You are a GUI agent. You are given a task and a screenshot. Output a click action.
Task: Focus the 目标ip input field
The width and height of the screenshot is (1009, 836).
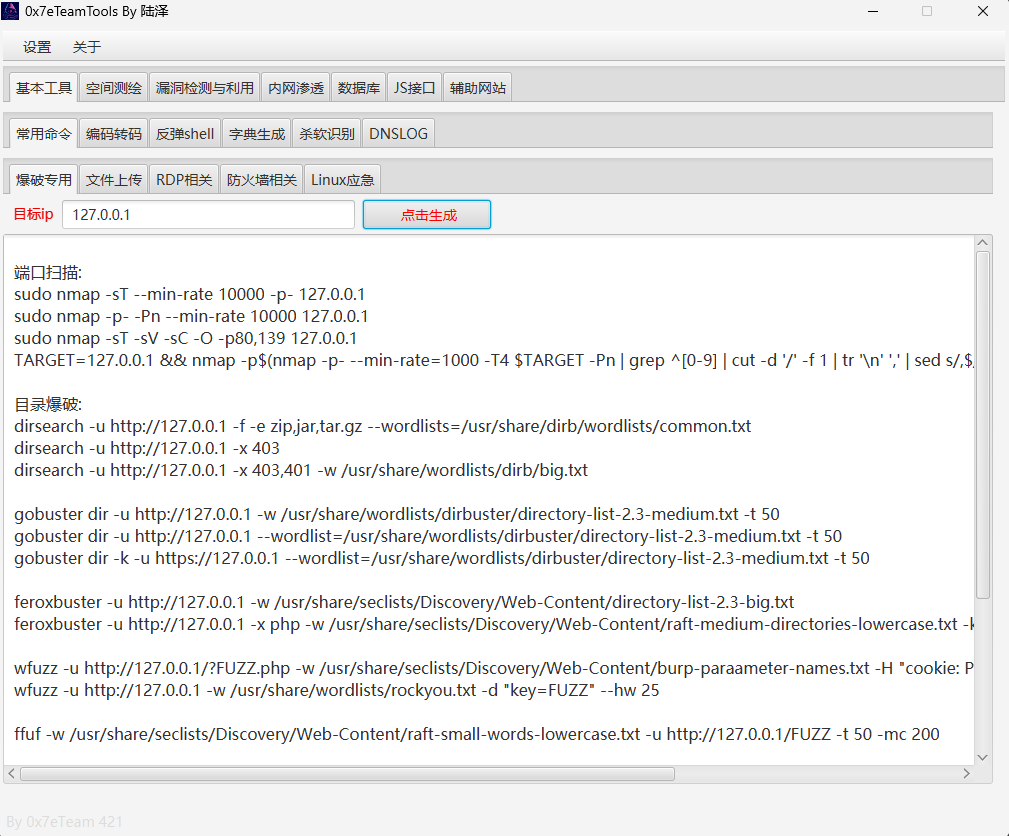[x=208, y=215]
